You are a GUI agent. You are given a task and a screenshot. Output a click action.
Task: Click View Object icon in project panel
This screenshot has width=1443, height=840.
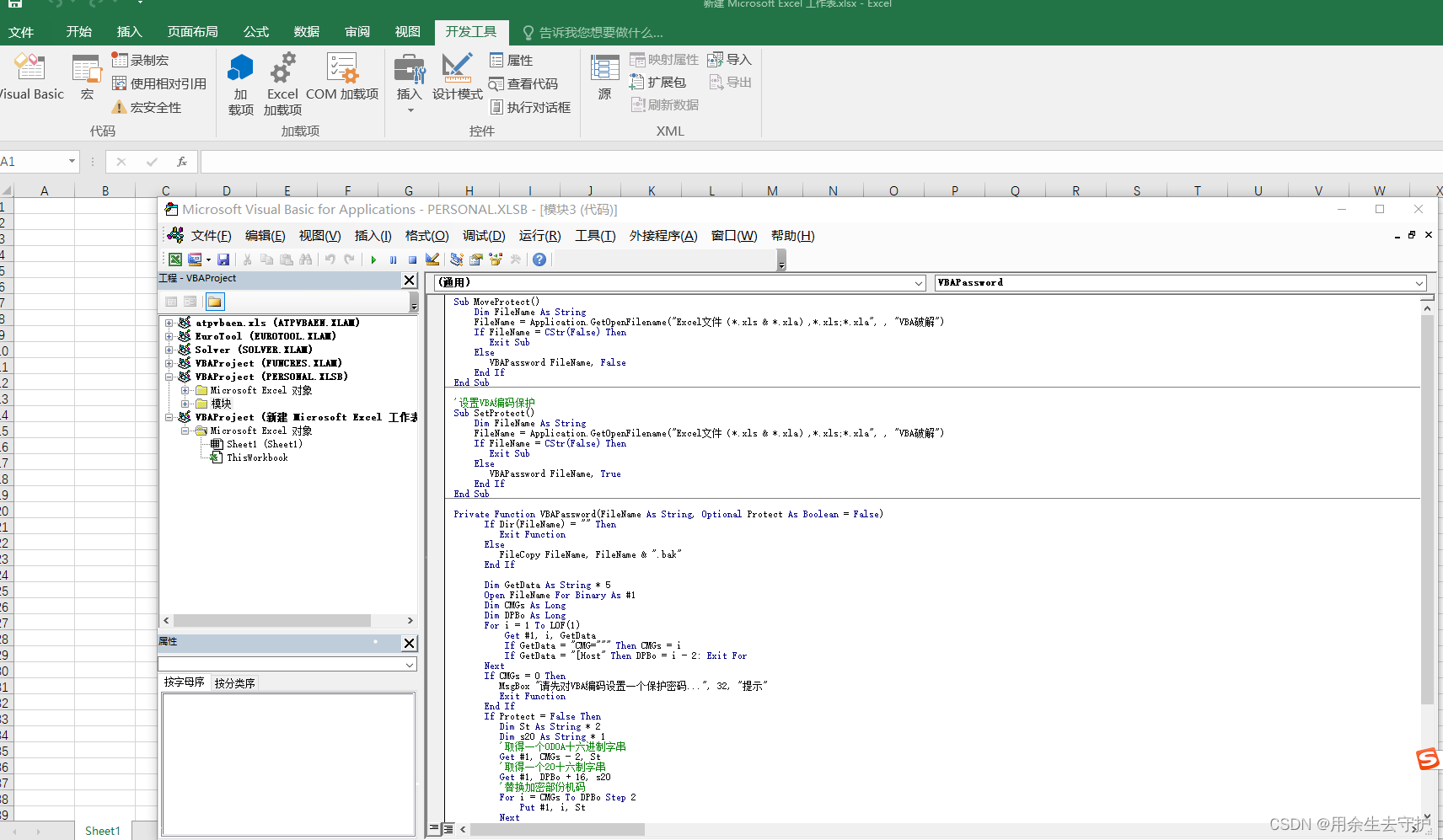[191, 302]
